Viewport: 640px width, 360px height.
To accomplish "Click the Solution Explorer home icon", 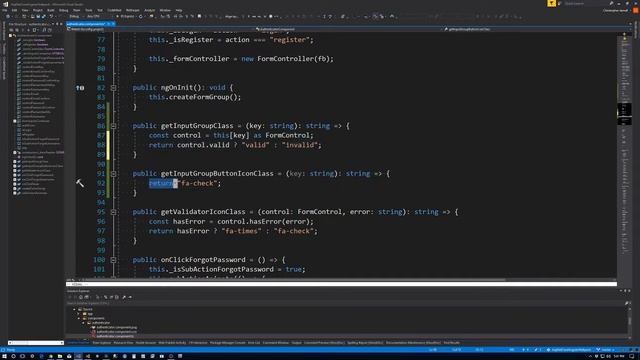I will (x=80, y=297).
